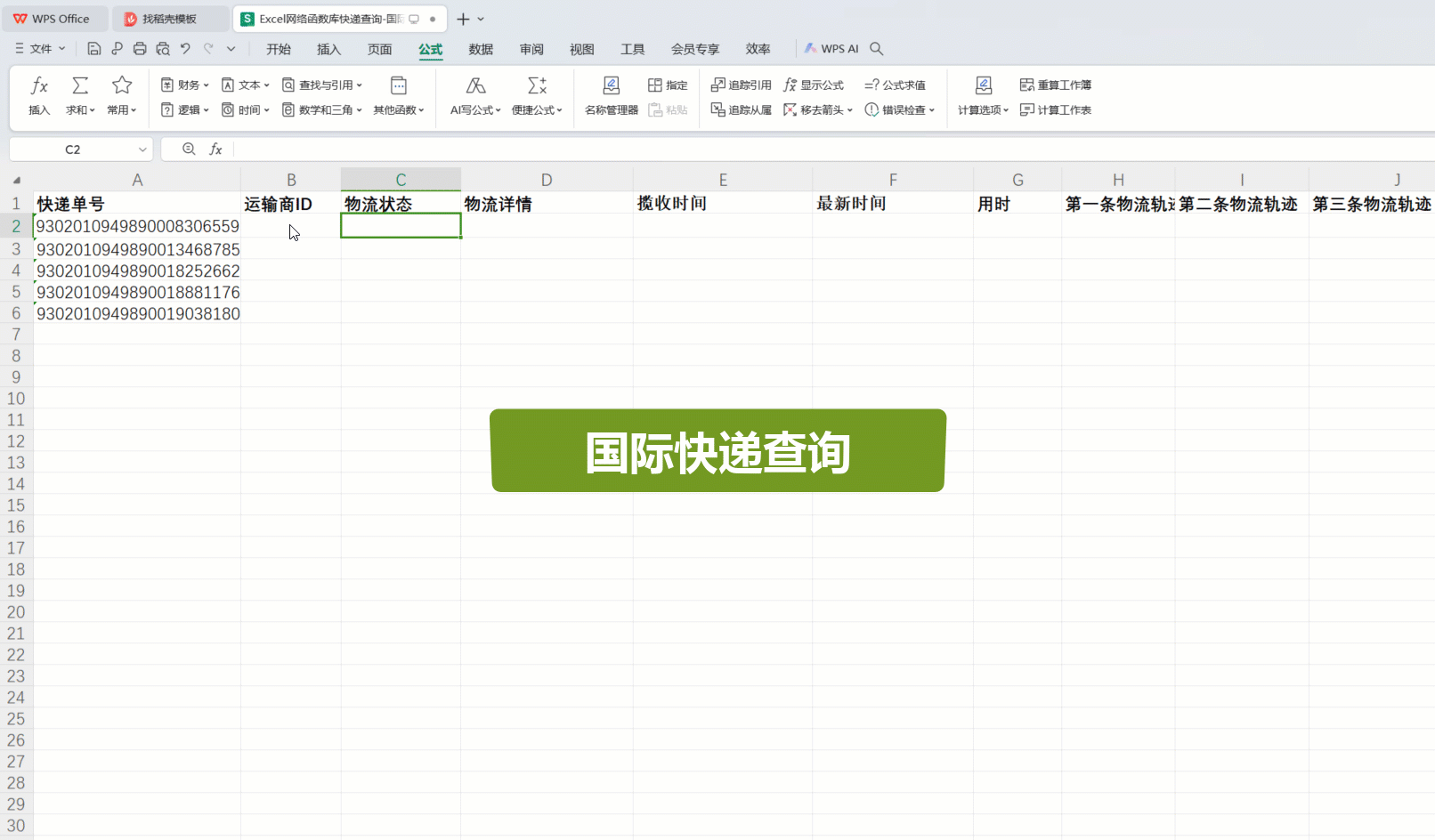
Task: Switch to the 审阅 ribbon tab
Action: pos(532,49)
